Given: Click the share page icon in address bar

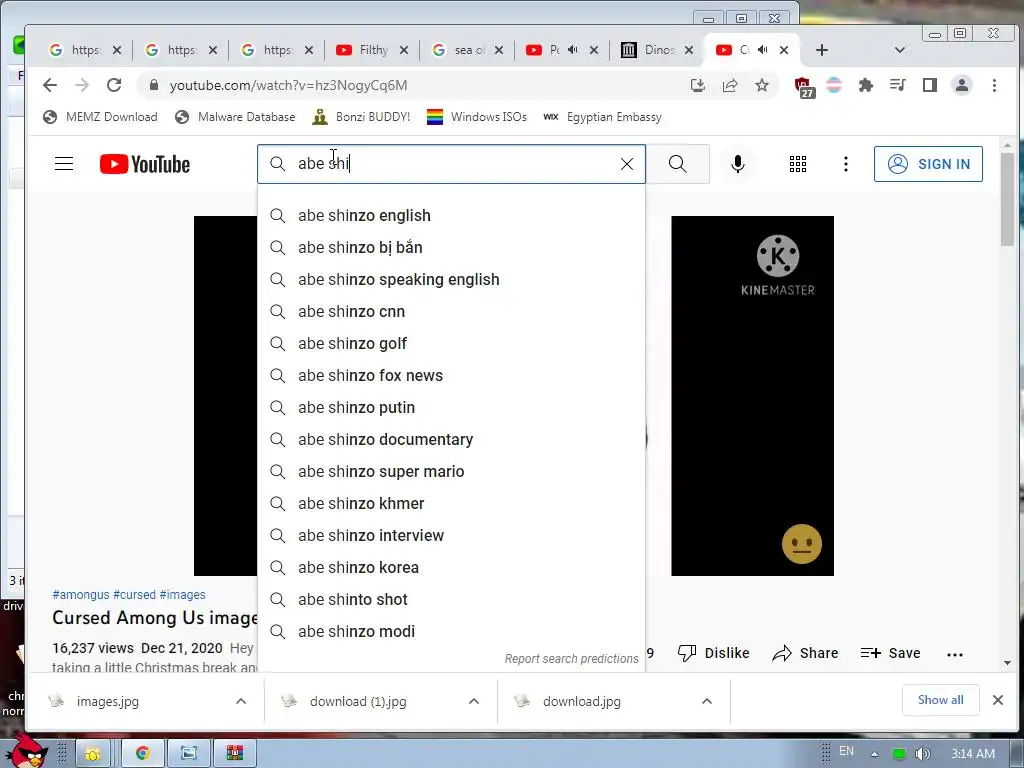Looking at the screenshot, I should [729, 85].
